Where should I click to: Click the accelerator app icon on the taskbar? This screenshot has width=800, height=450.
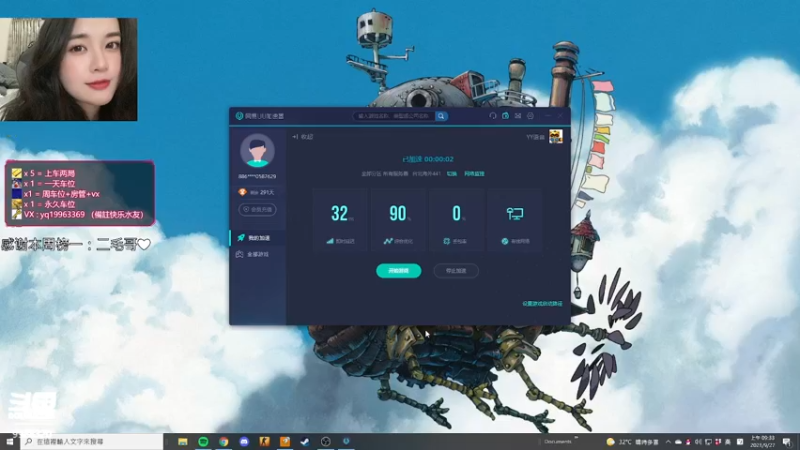[346, 441]
